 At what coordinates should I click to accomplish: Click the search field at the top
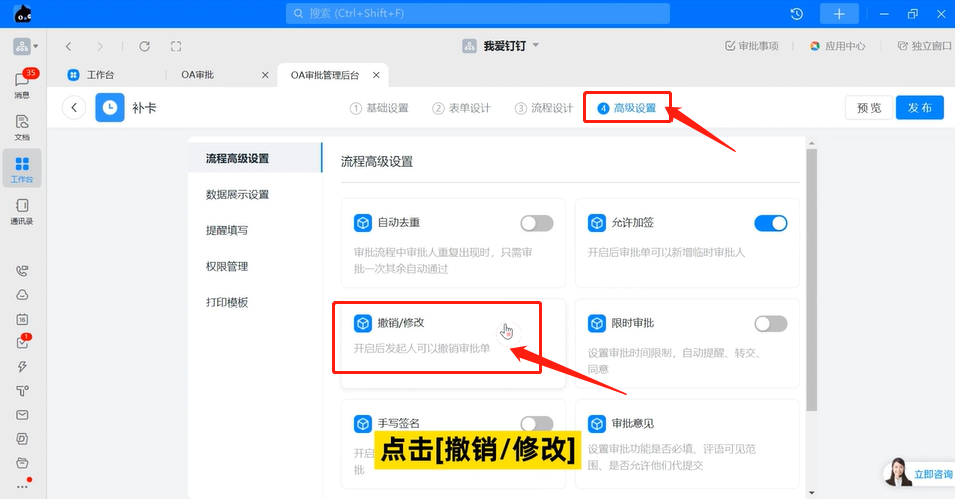tap(478, 13)
